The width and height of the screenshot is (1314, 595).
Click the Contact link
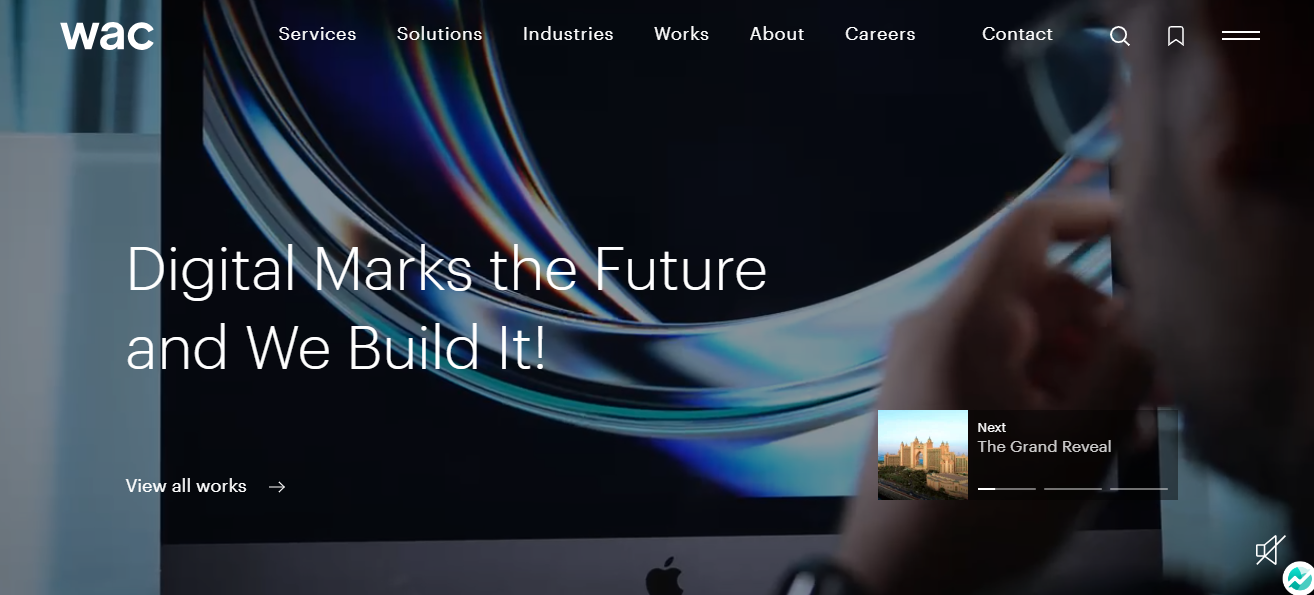click(x=1017, y=34)
